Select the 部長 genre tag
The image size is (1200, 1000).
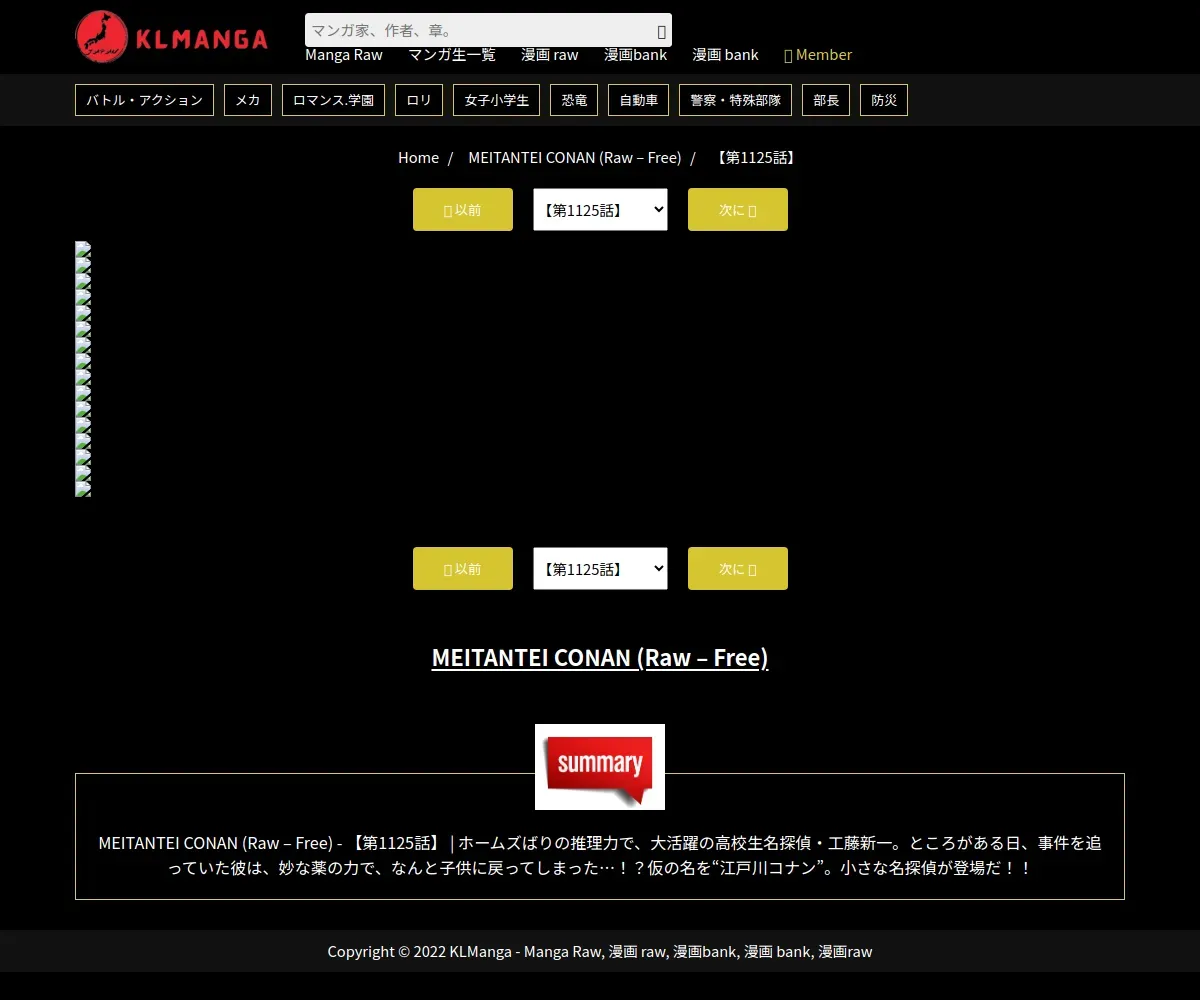tap(826, 100)
